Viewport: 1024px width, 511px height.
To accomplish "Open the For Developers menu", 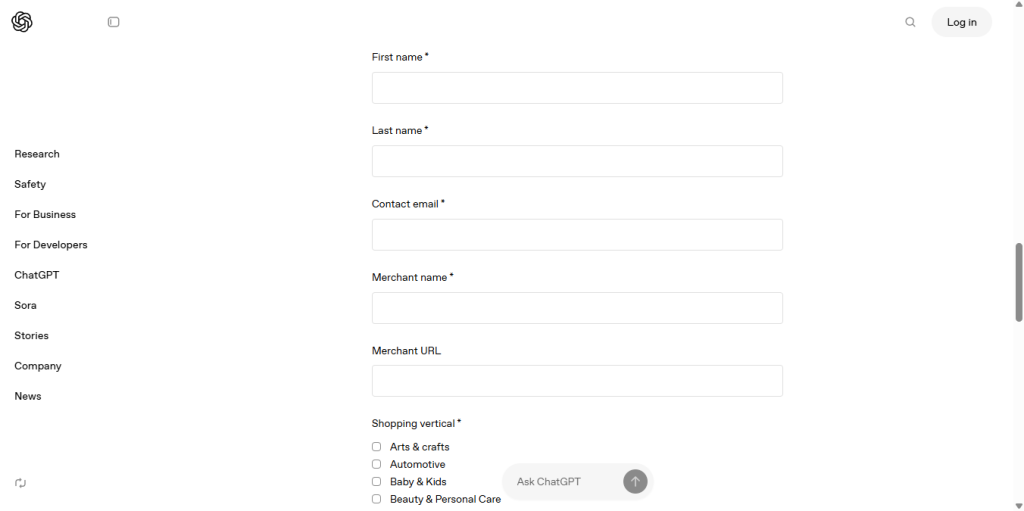I will 51,245.
